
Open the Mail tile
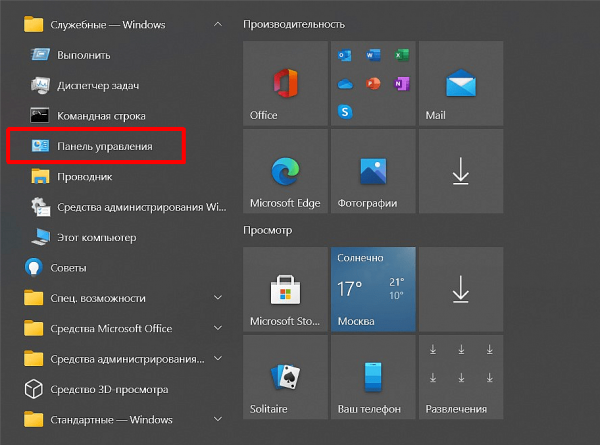(x=461, y=83)
